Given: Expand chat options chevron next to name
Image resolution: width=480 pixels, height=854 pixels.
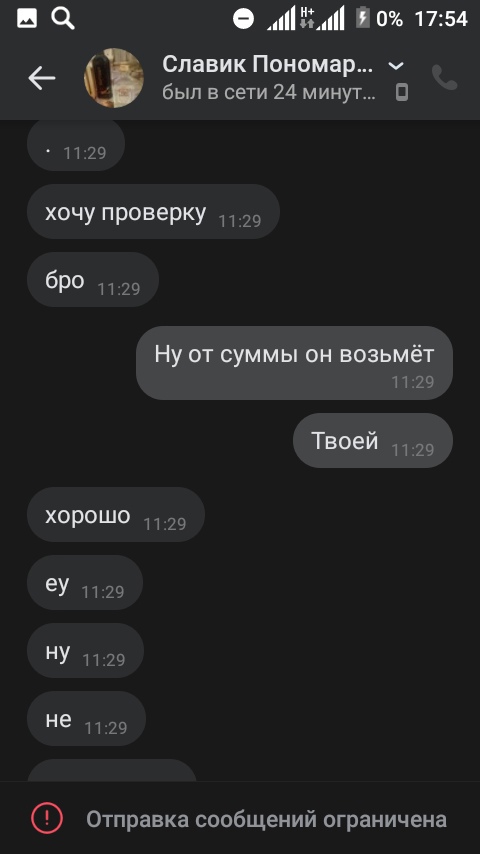Looking at the screenshot, I should pos(396,66).
